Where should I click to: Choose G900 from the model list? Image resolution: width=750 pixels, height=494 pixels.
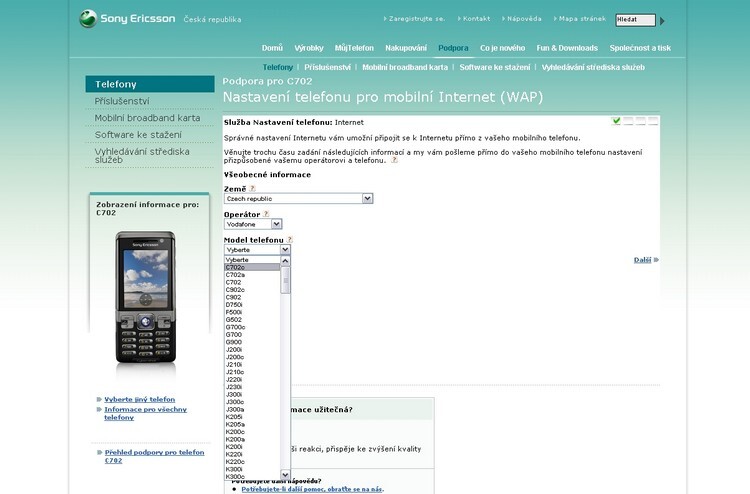coord(252,342)
